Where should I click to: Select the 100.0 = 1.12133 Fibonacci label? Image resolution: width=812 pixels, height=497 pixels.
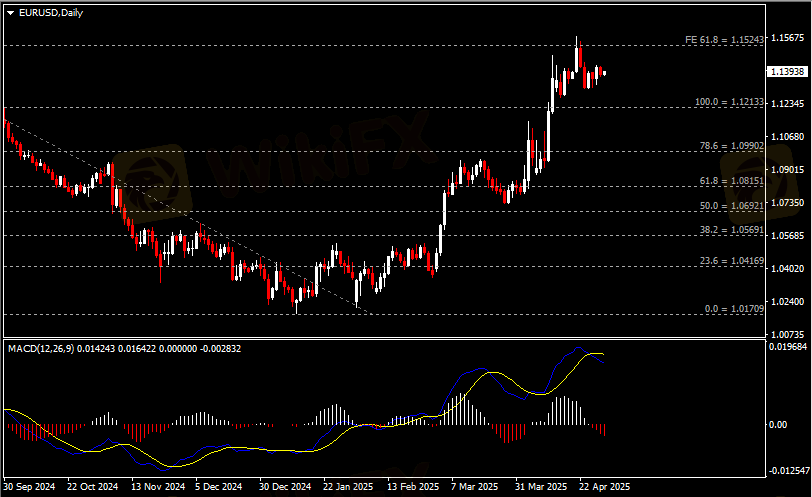coord(729,102)
